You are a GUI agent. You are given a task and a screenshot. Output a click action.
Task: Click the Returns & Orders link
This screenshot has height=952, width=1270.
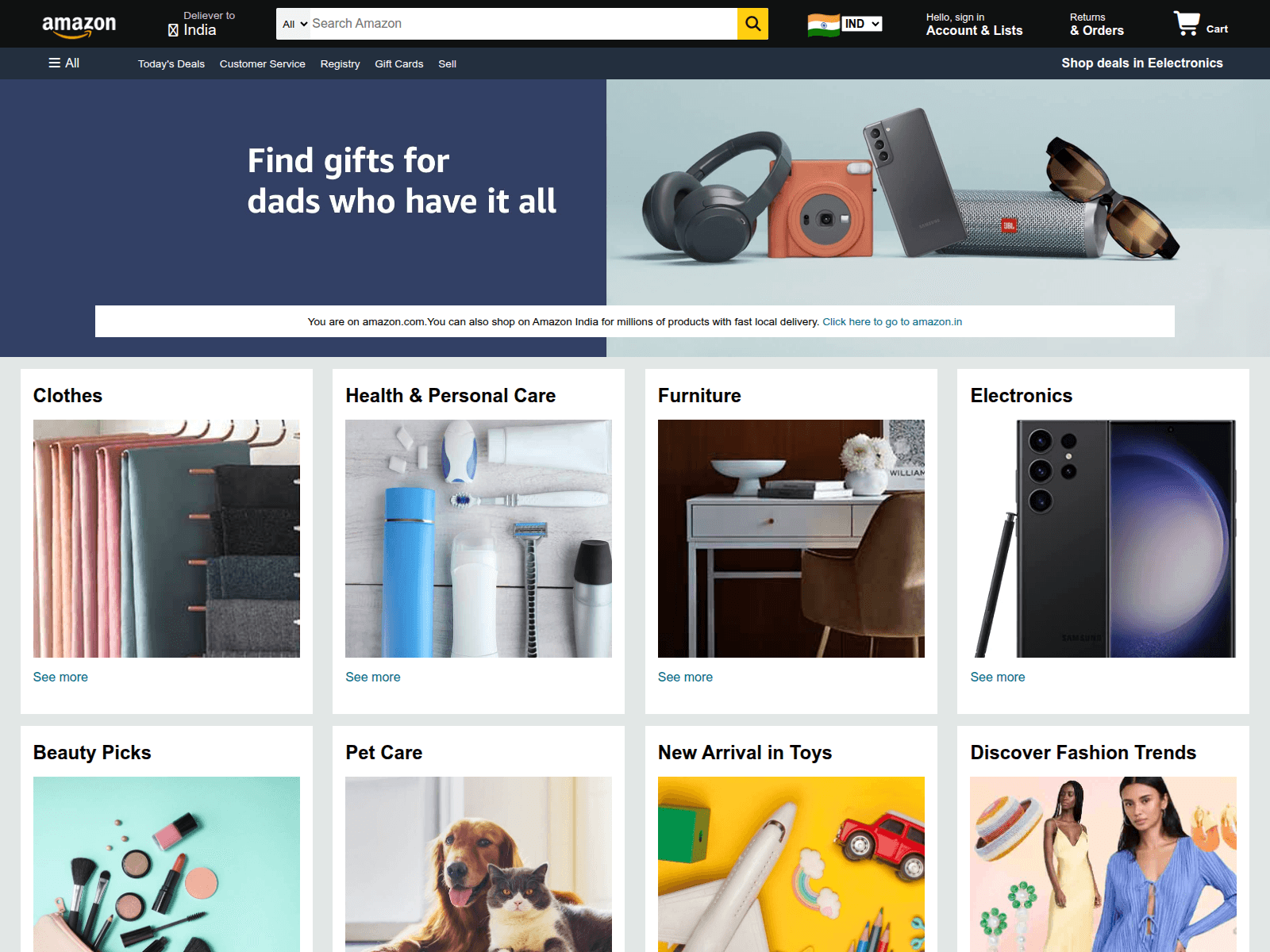[x=1096, y=25]
